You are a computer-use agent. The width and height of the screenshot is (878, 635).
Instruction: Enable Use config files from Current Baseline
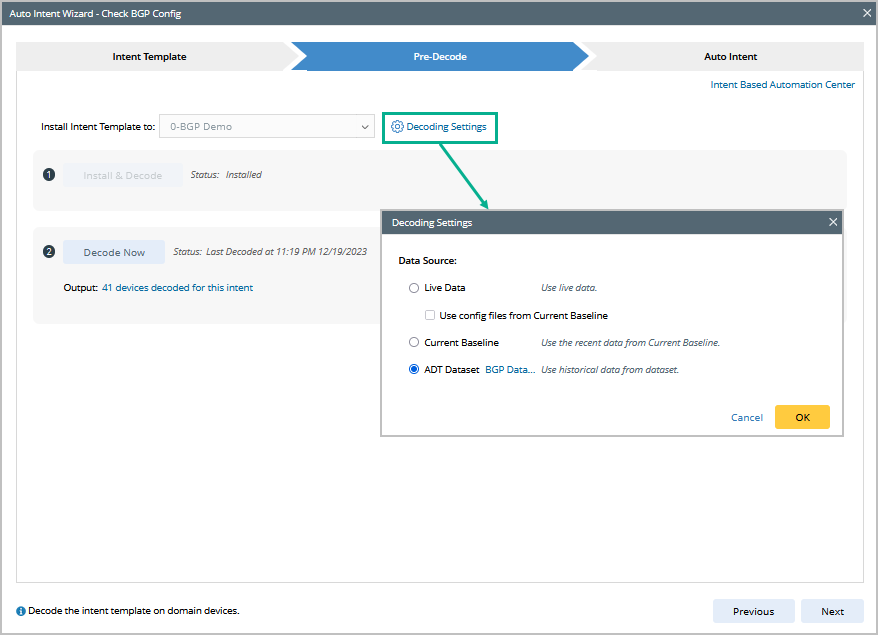[x=430, y=315]
